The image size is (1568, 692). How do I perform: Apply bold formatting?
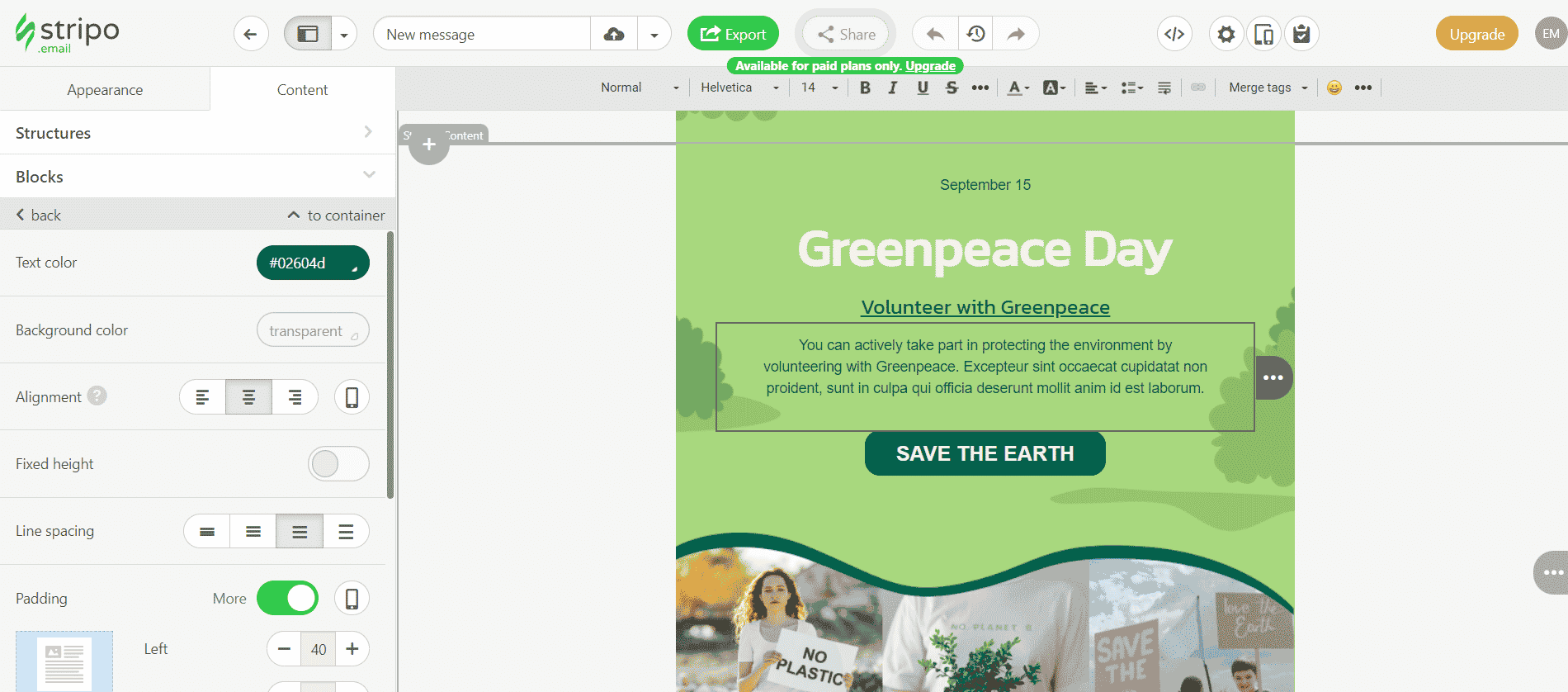[x=865, y=88]
